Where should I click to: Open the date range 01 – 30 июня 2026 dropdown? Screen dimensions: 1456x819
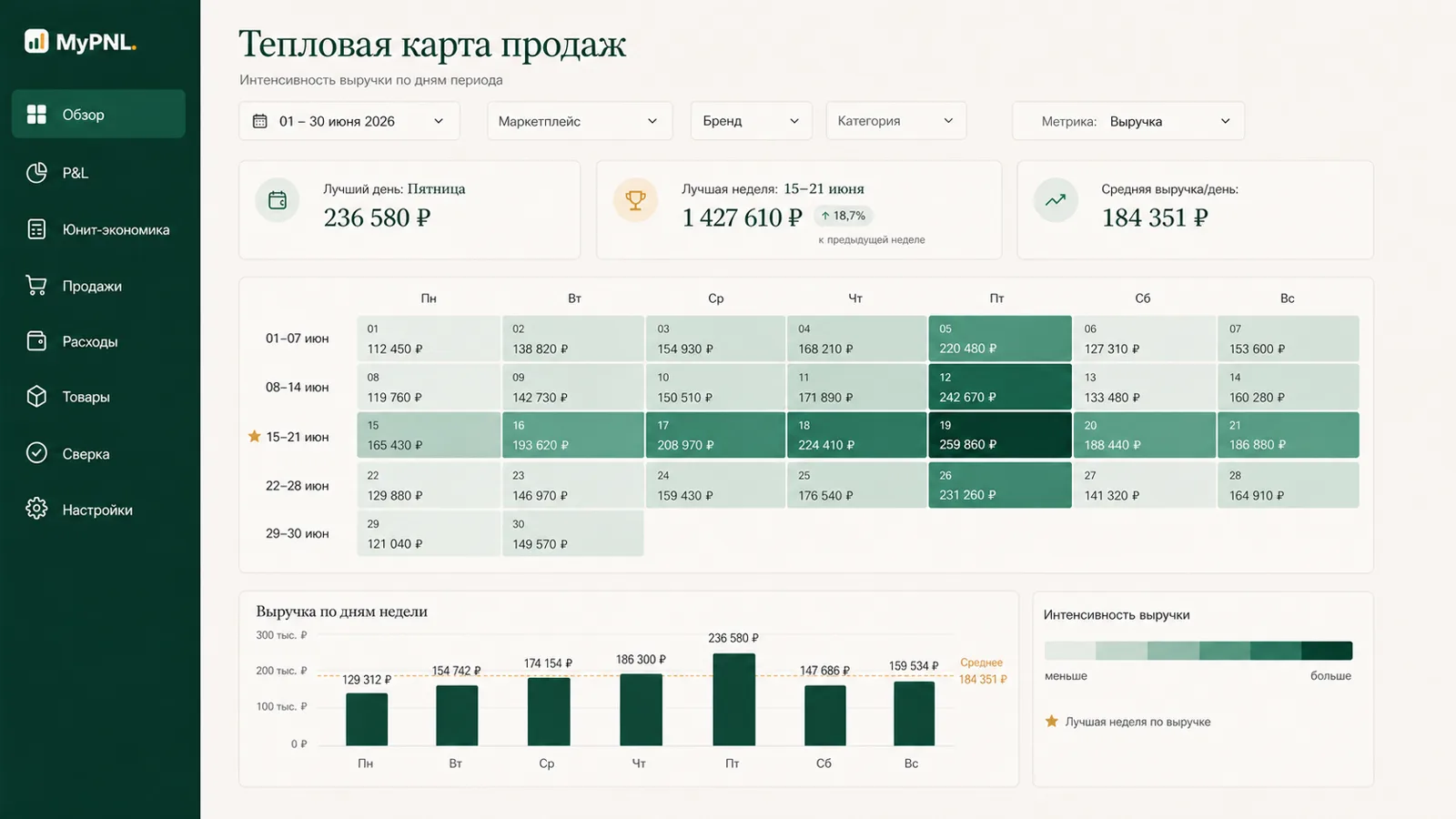(x=349, y=121)
